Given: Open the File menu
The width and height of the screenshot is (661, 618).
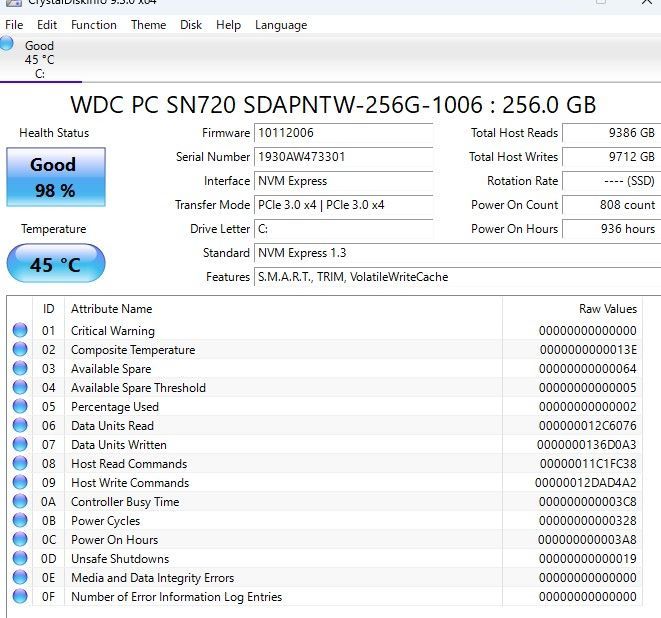Looking at the screenshot, I should coord(14,25).
